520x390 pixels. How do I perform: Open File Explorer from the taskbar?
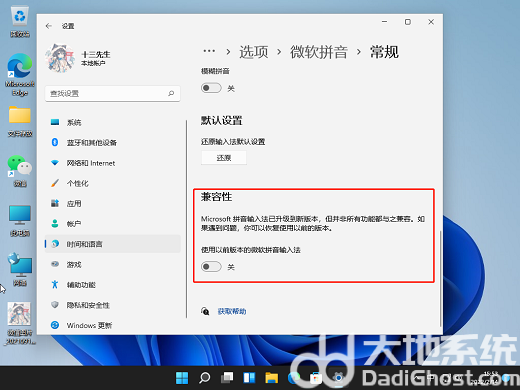tap(272, 378)
